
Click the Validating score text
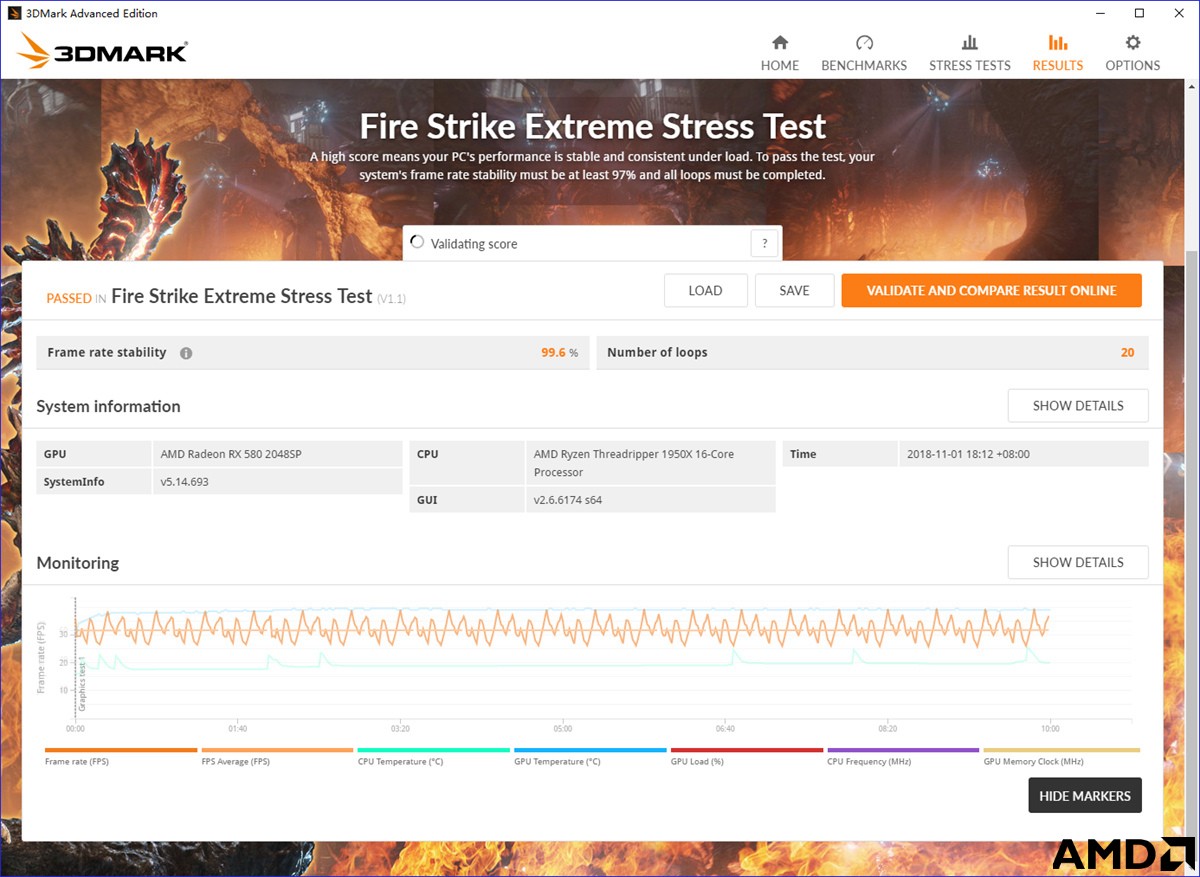coord(474,244)
